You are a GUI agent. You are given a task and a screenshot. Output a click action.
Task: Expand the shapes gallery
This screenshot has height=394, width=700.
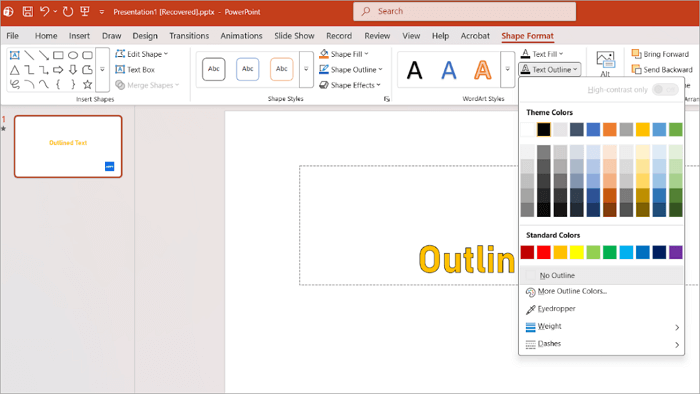click(102, 70)
